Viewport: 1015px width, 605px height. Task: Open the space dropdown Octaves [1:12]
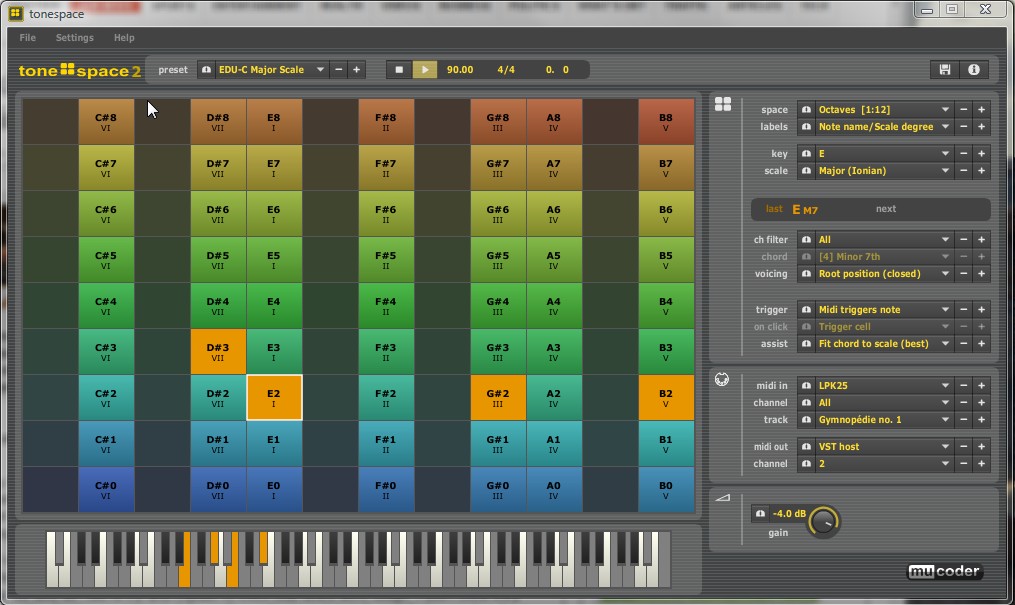point(884,109)
